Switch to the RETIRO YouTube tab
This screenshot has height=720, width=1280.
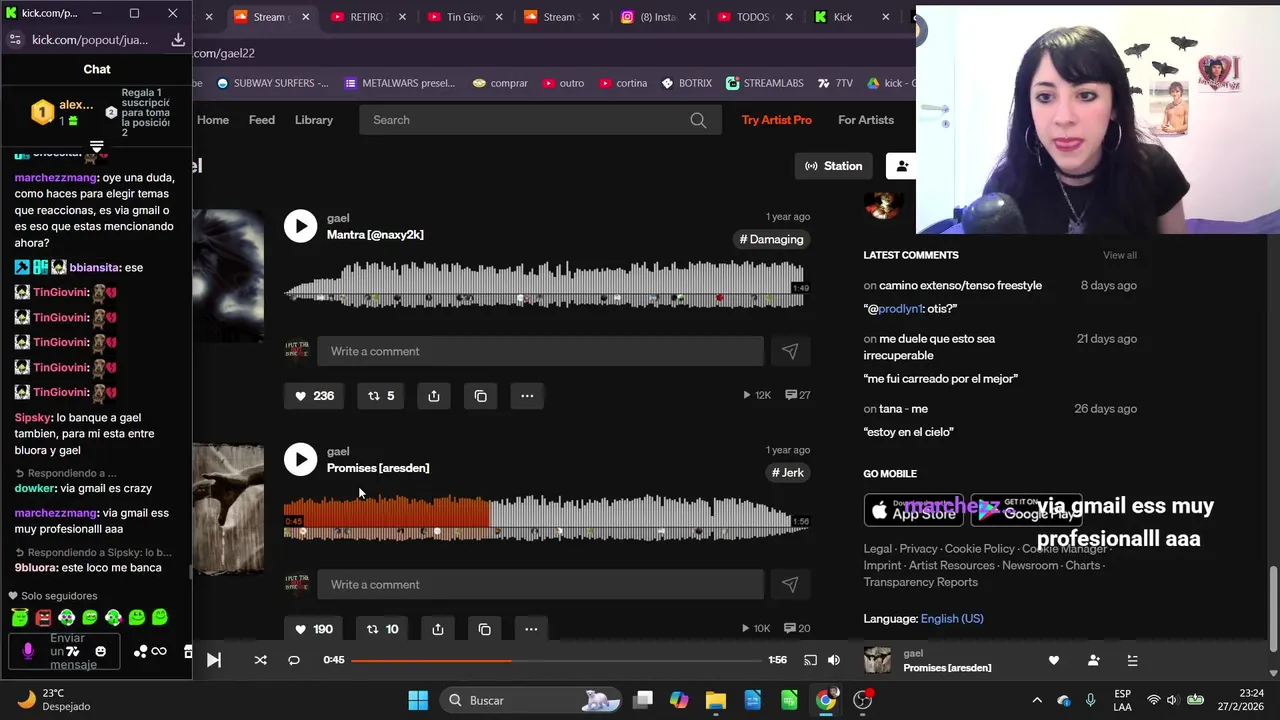[x=367, y=17]
